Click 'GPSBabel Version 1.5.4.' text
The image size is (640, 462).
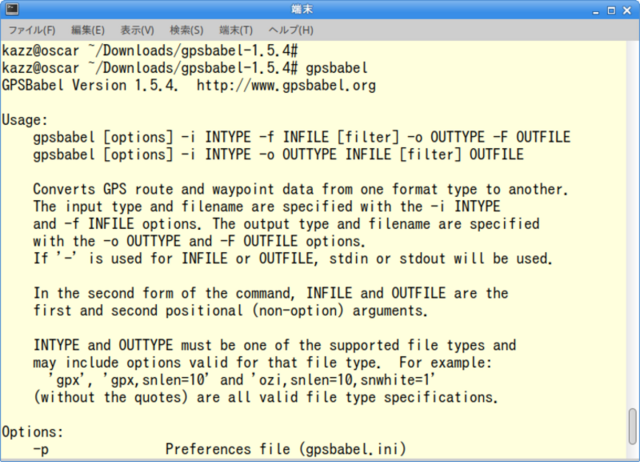tap(90, 85)
